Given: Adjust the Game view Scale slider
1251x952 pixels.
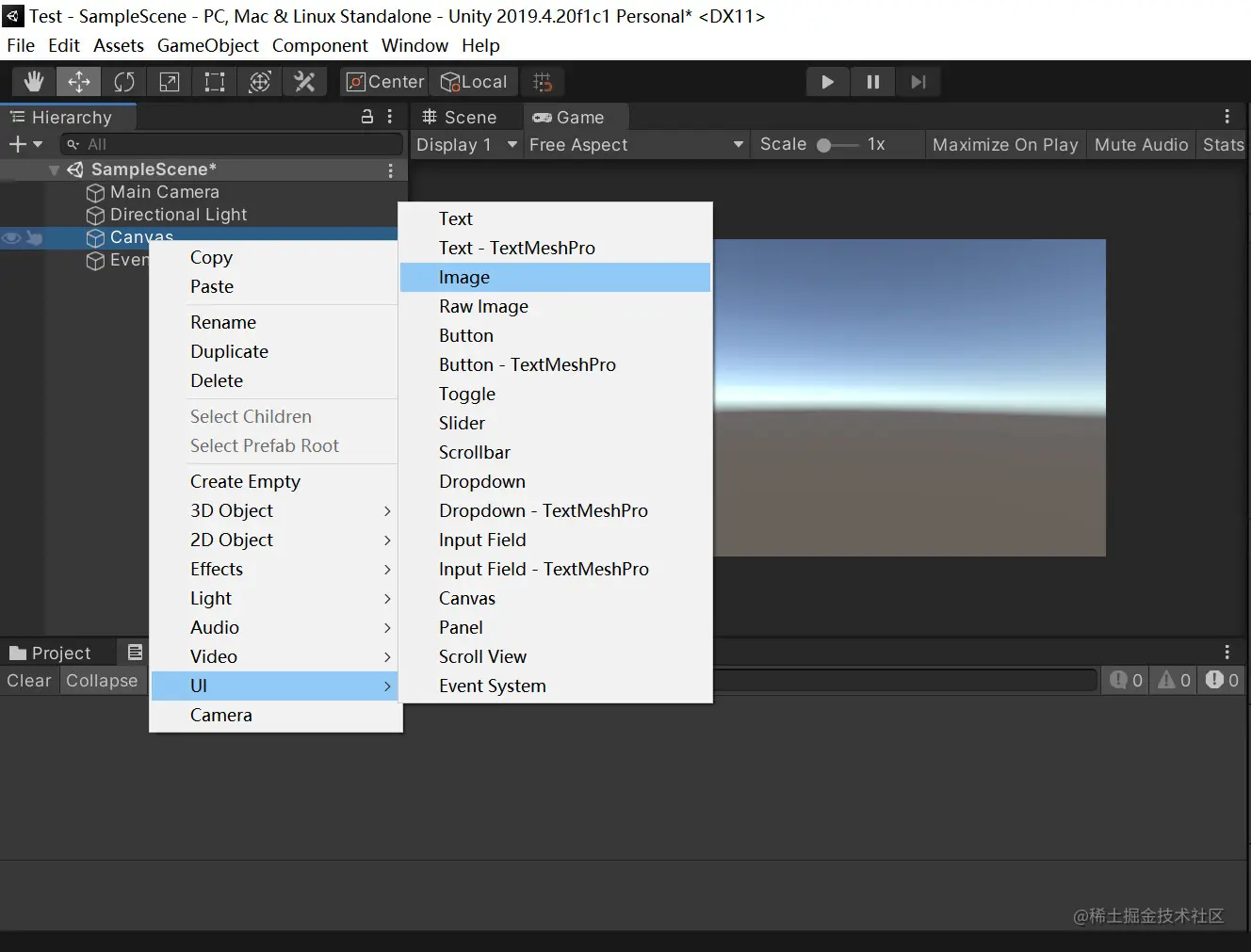Looking at the screenshot, I should point(824,145).
